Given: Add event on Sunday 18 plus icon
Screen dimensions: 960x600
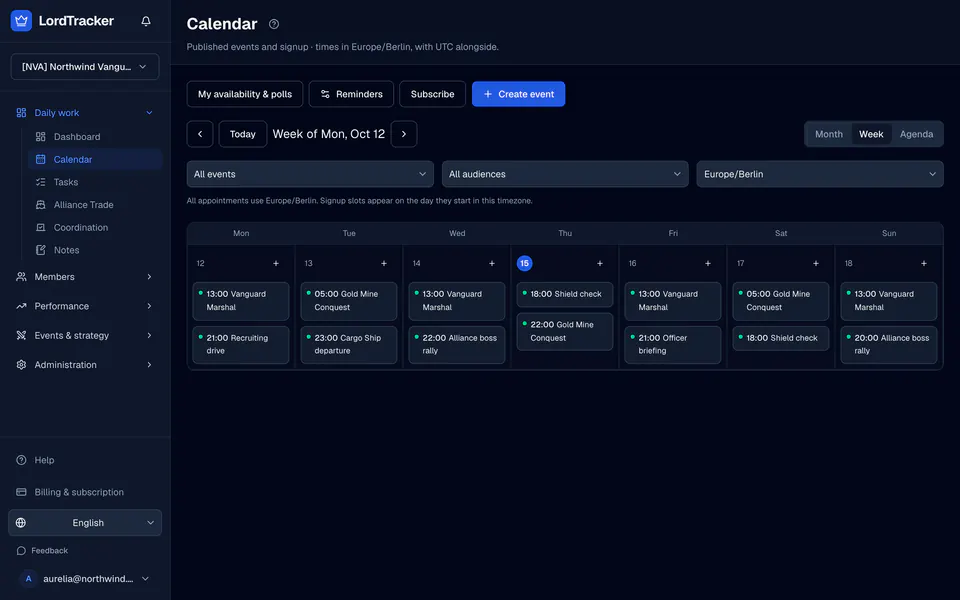Looking at the screenshot, I should [x=924, y=263].
